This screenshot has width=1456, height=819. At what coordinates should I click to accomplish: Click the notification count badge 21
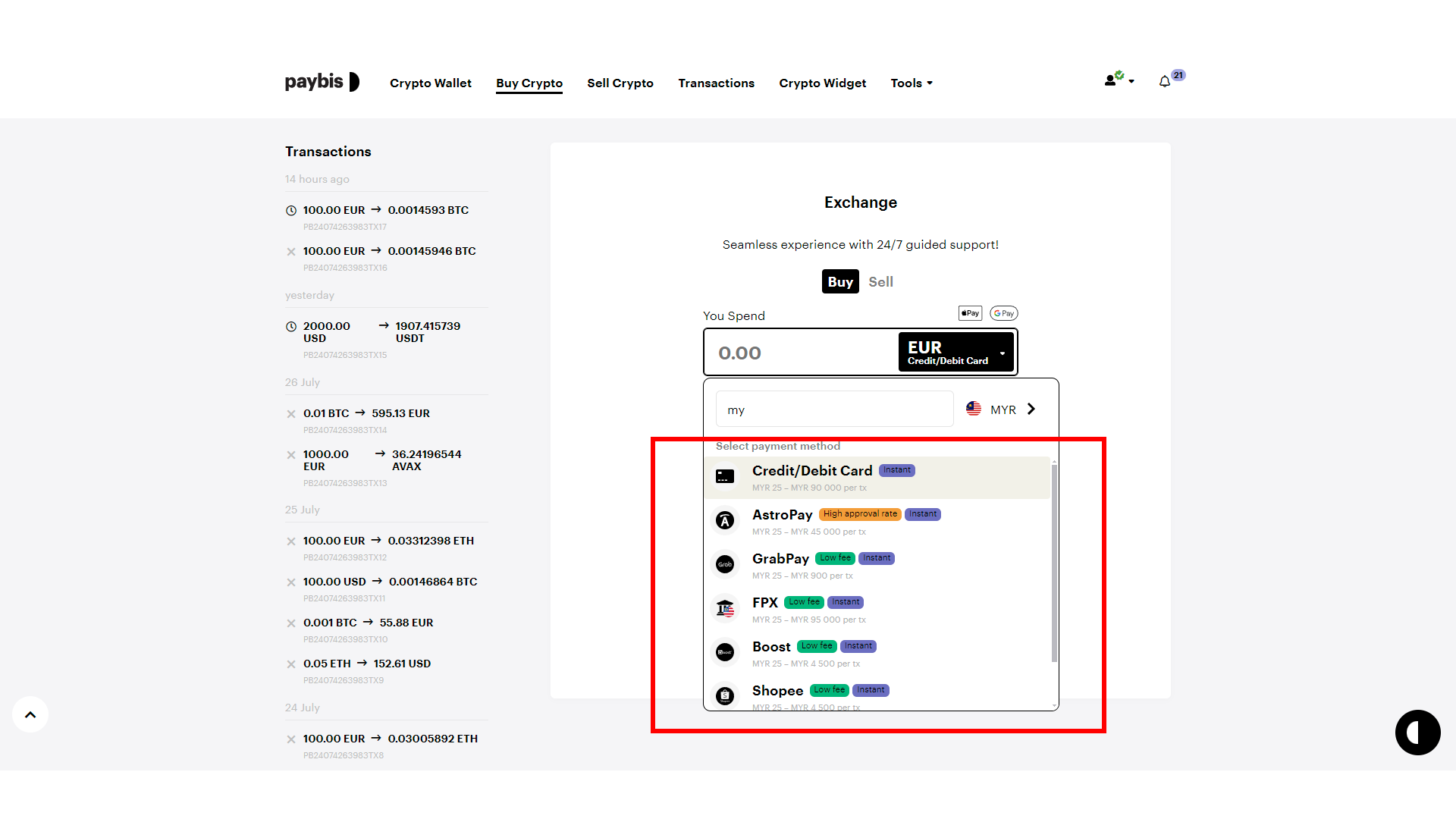tap(1178, 75)
